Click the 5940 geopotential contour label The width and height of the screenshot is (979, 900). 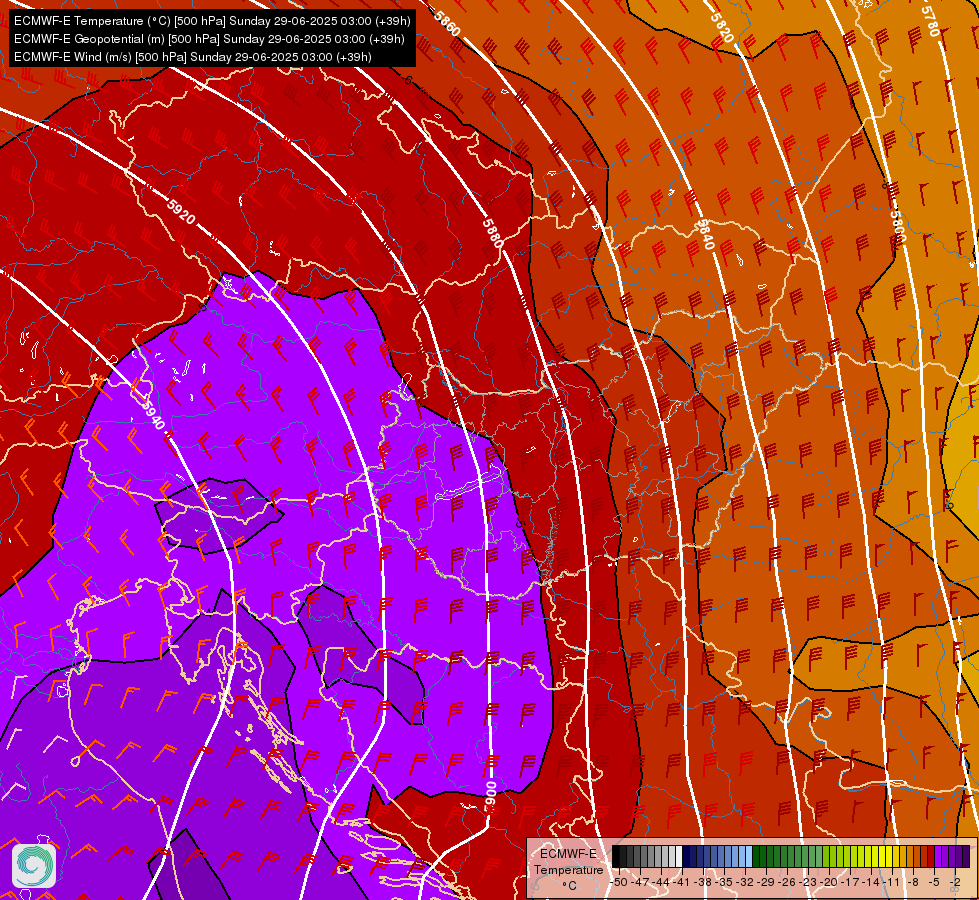pyautogui.click(x=153, y=414)
